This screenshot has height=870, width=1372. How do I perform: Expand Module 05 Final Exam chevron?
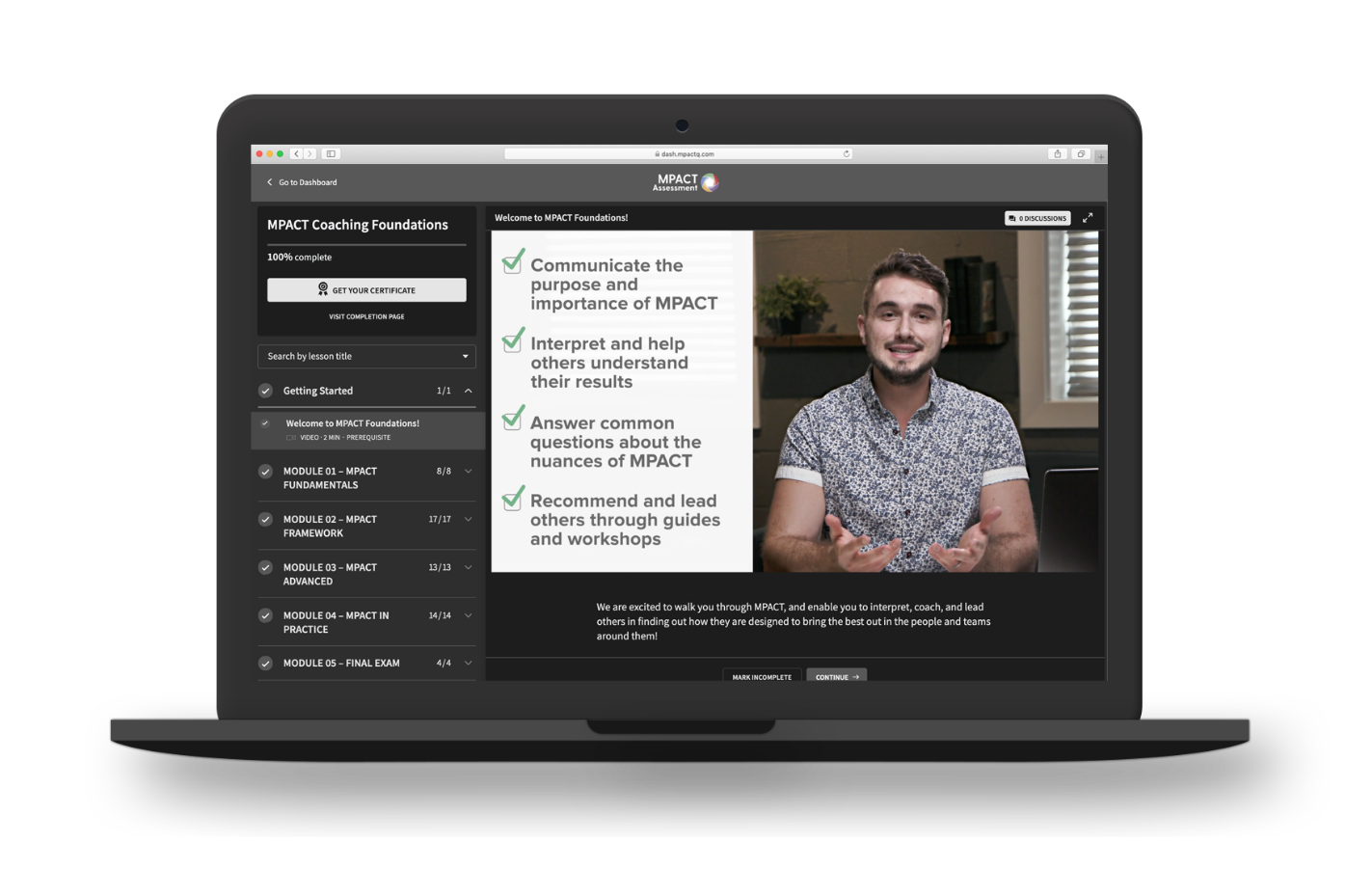(468, 664)
